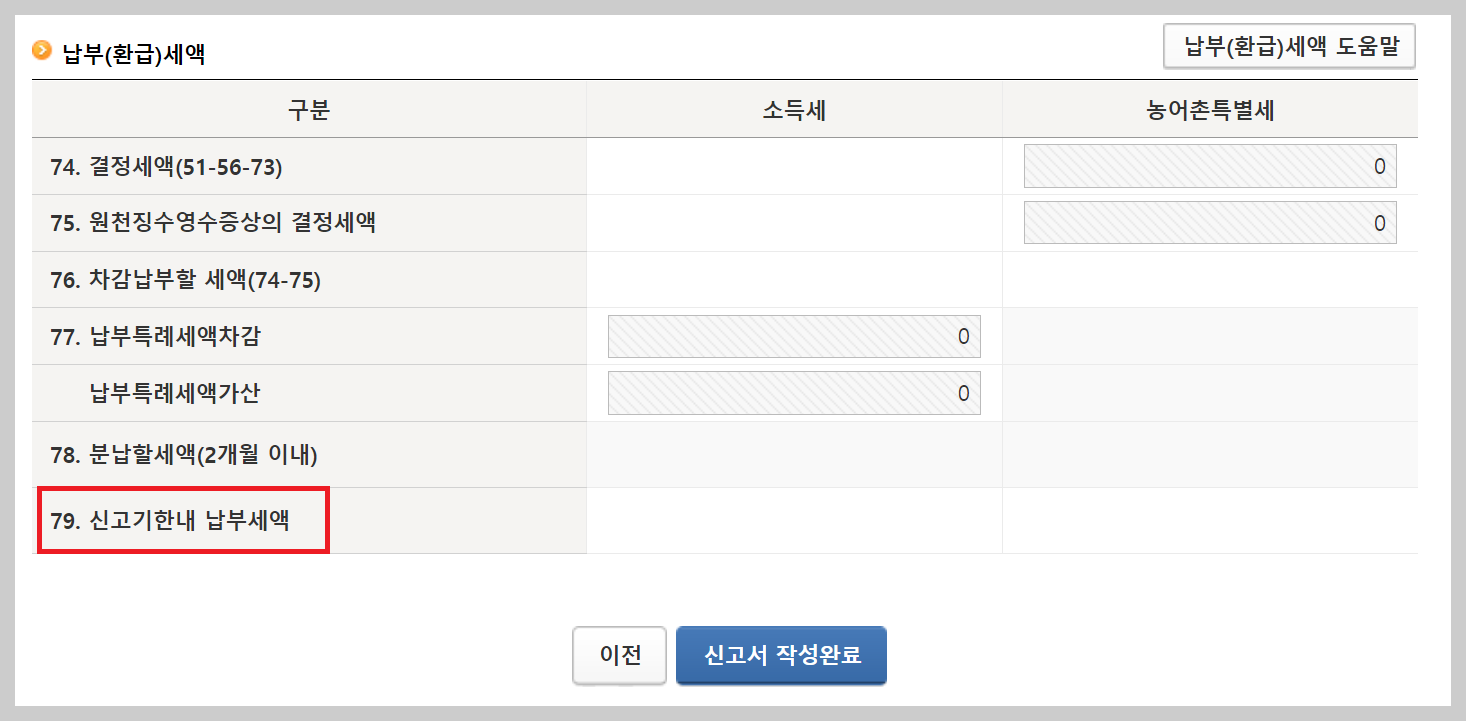The width and height of the screenshot is (1466, 721).
Task: Select the 75. 원천징수영수증상의 결정세액 농어촌특별세 field
Action: pos(1209,222)
